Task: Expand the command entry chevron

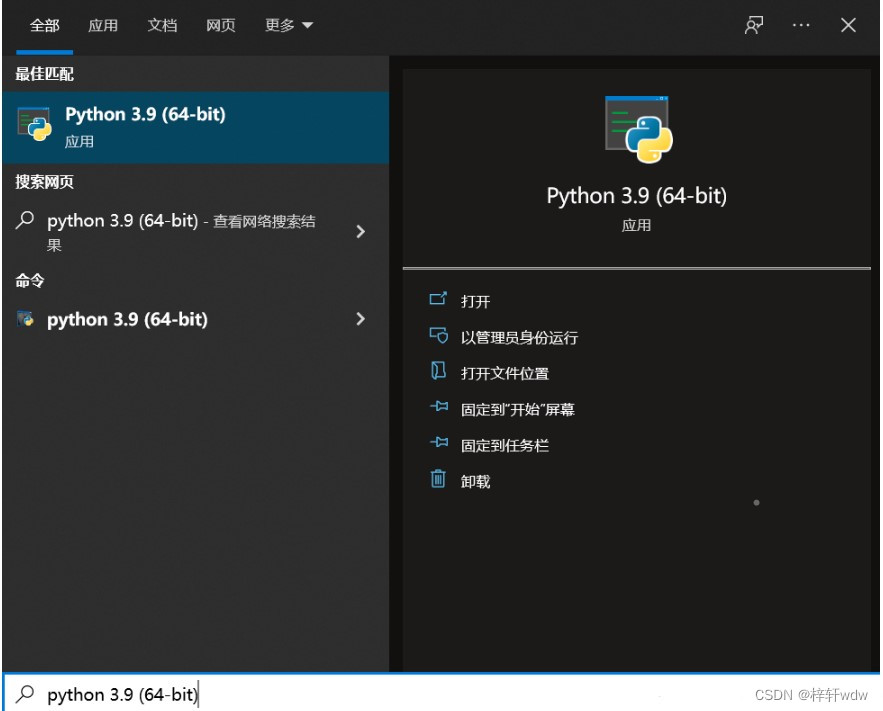Action: 360,319
